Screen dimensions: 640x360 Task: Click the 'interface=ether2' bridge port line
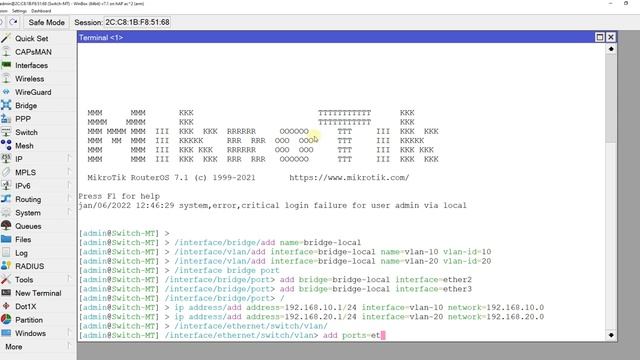pyautogui.click(x=275, y=280)
